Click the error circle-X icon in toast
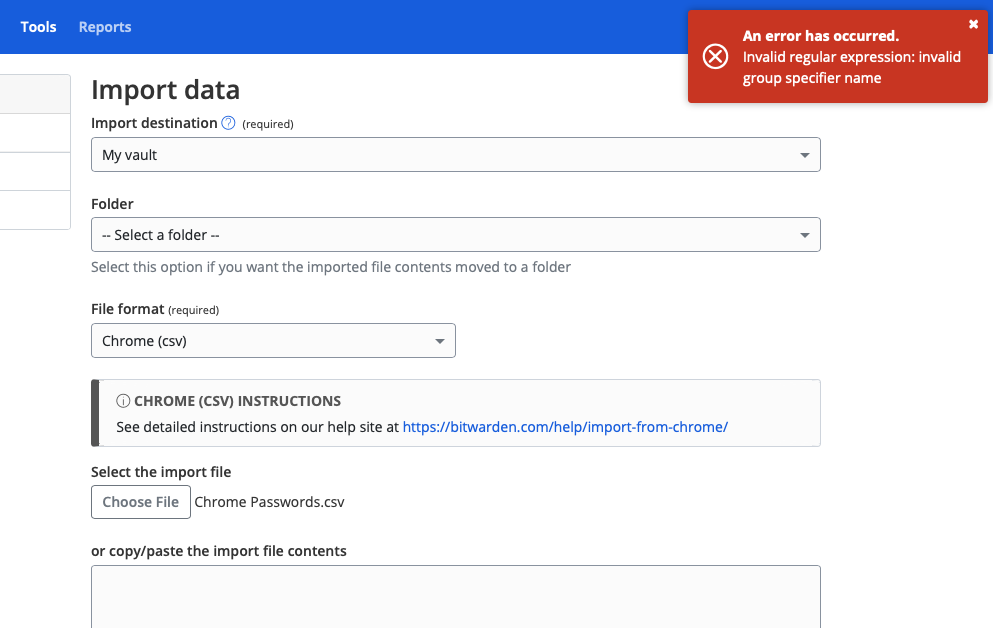993x628 pixels. pyautogui.click(x=715, y=57)
